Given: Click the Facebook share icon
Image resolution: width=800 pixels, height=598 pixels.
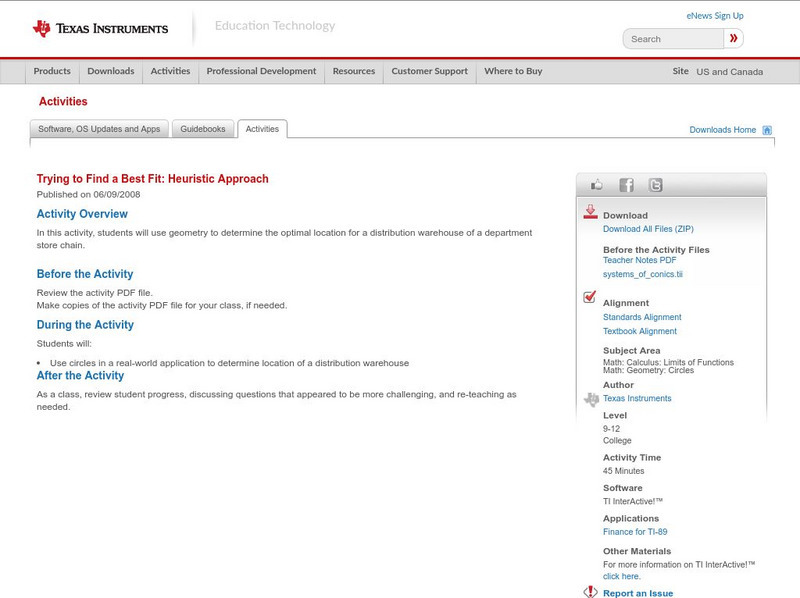Looking at the screenshot, I should tap(626, 184).
